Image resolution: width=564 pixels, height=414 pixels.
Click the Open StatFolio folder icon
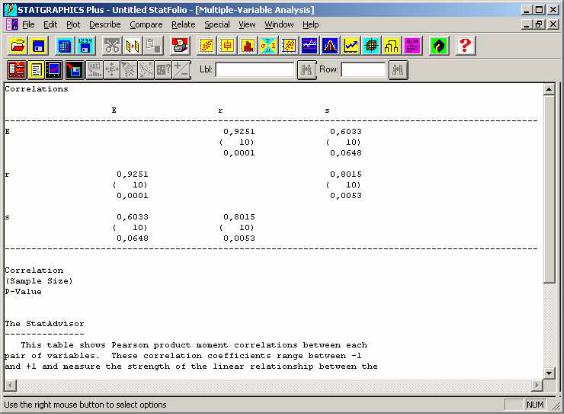click(17, 46)
